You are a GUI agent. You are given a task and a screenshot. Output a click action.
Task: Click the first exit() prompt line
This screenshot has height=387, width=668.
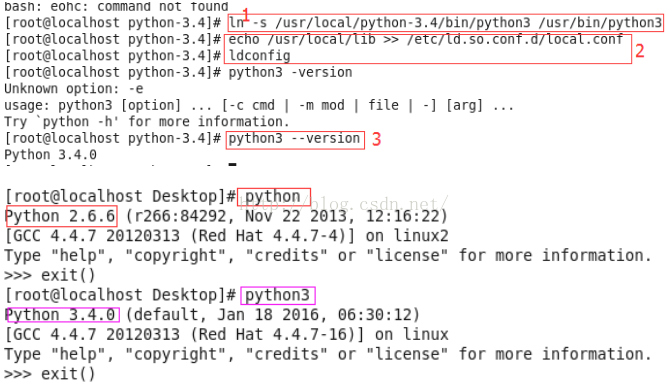click(x=50, y=275)
